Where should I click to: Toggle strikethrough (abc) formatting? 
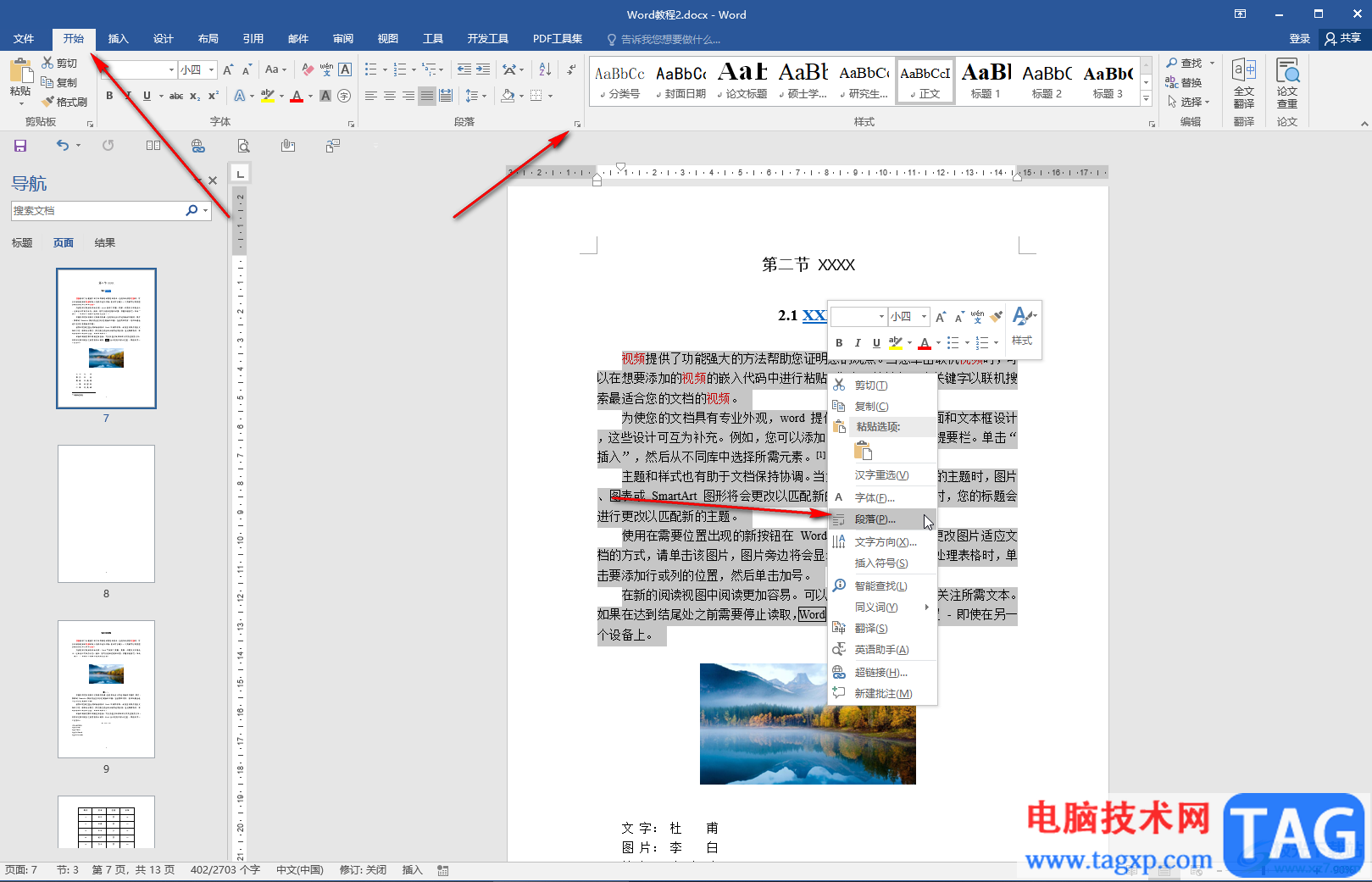(176, 96)
